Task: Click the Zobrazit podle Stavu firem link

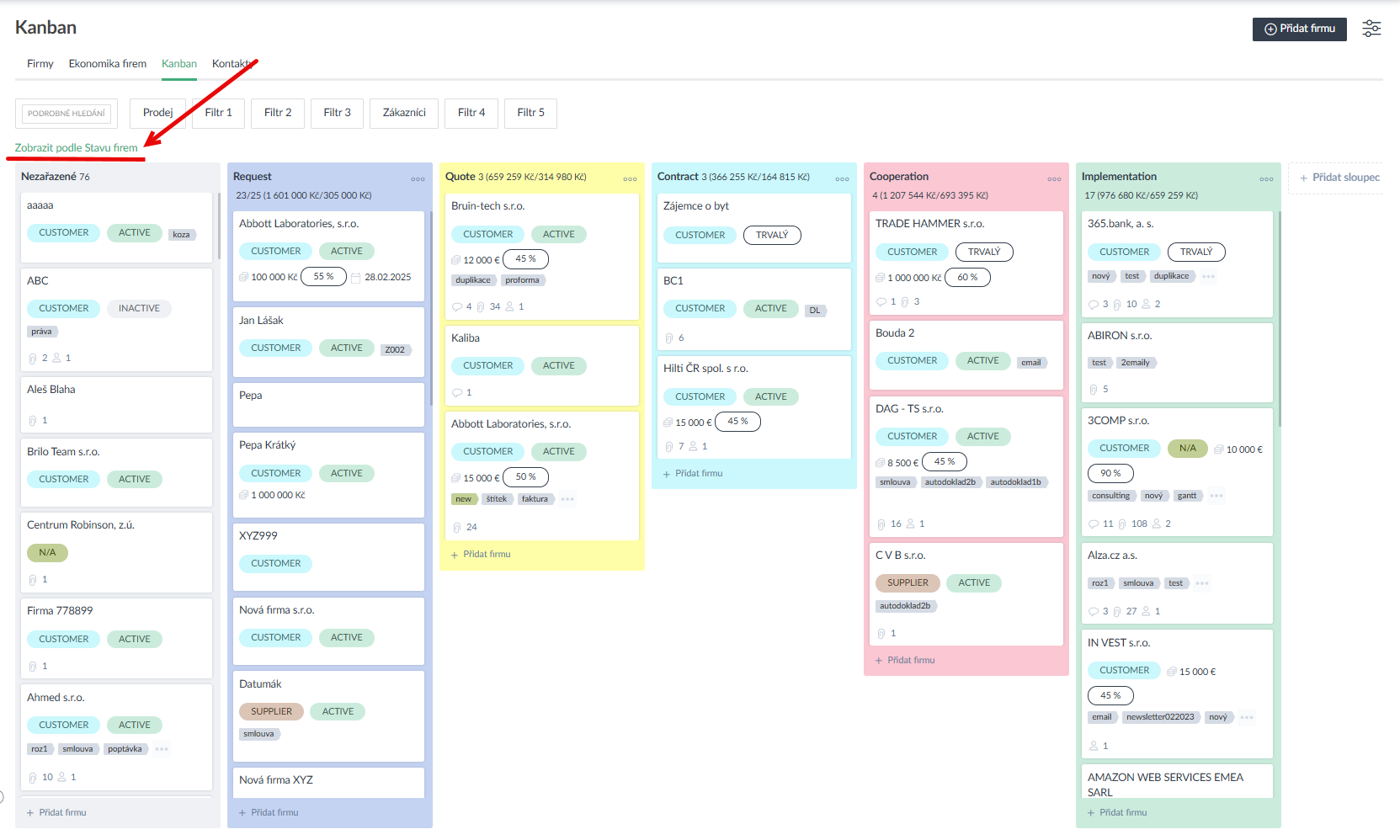Action: tap(76, 148)
